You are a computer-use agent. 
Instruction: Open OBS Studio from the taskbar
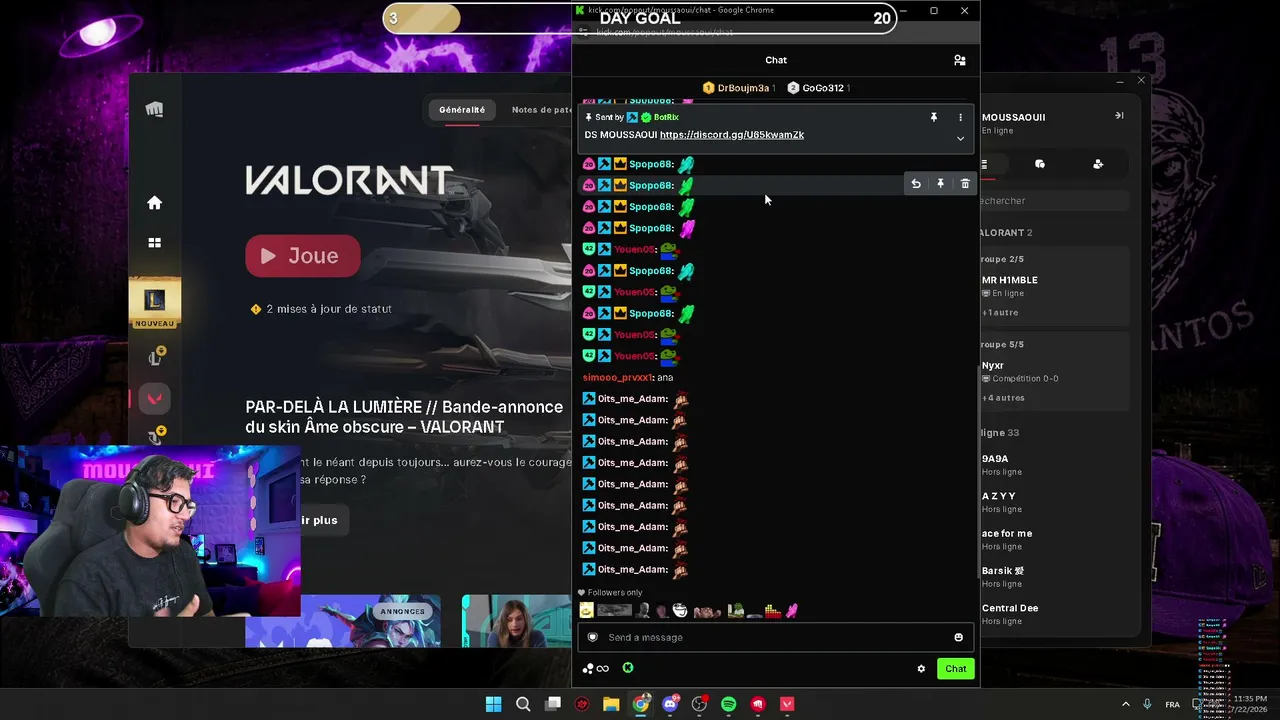699,704
